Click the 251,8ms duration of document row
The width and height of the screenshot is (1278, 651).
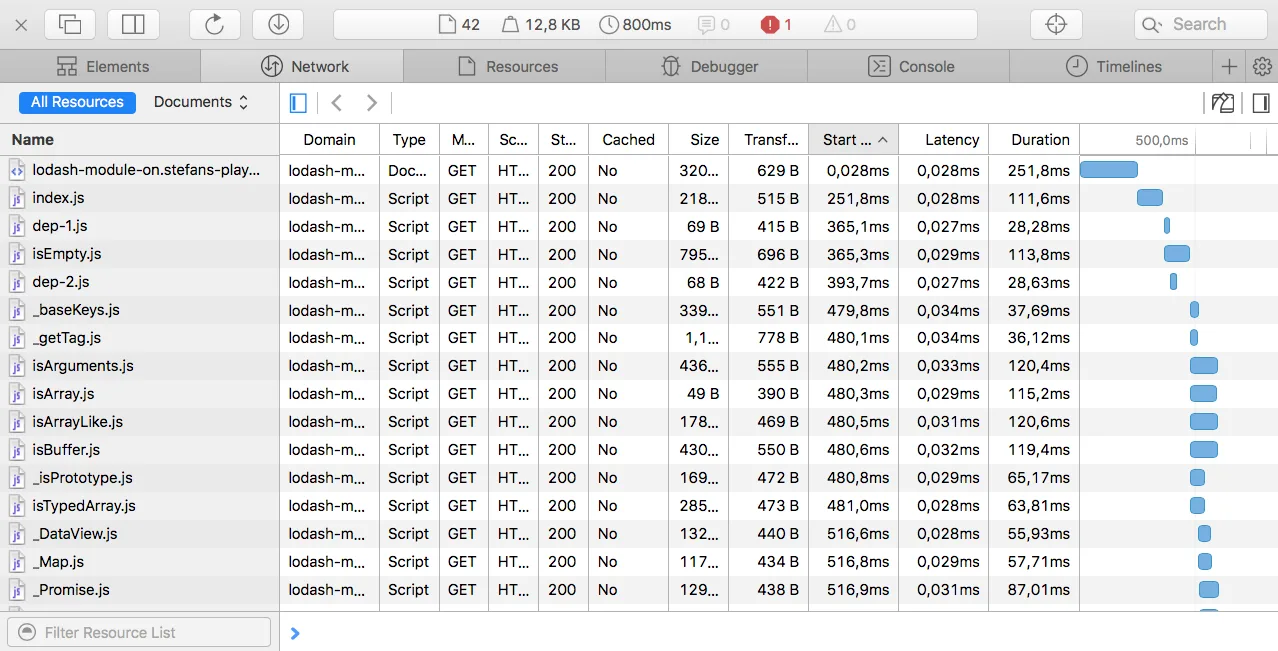(x=1039, y=170)
